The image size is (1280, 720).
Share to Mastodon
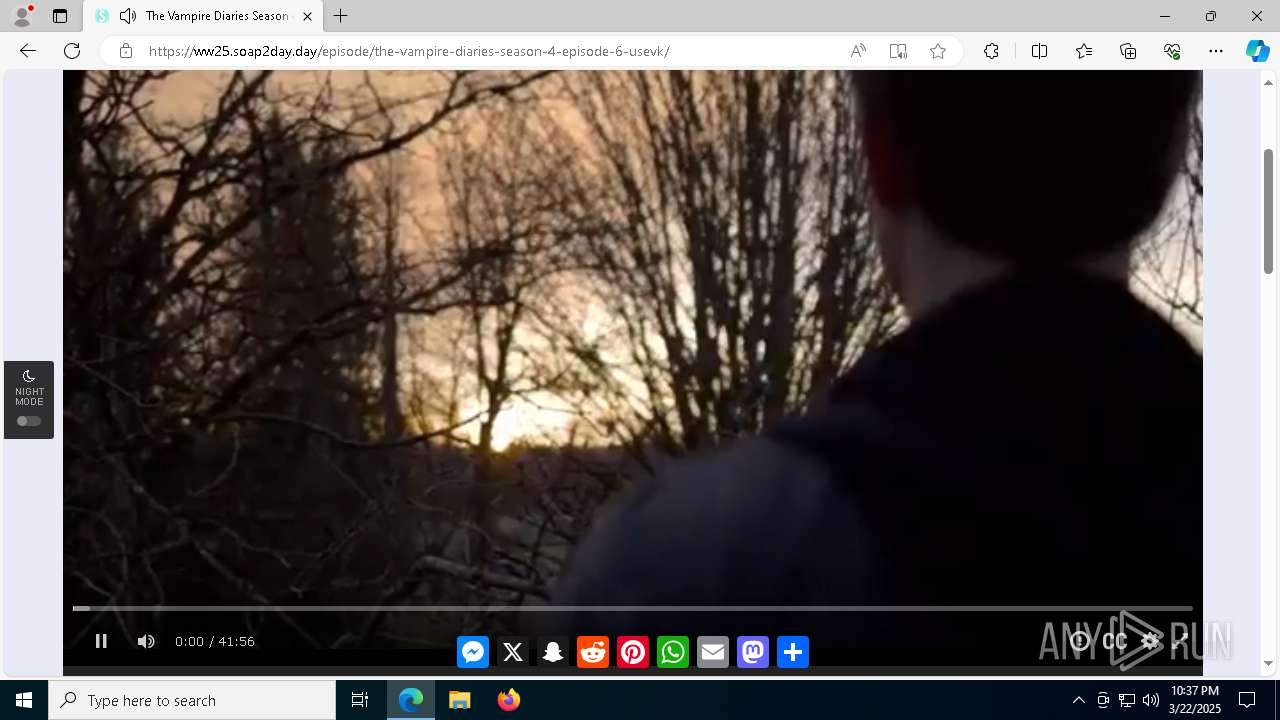coord(753,652)
